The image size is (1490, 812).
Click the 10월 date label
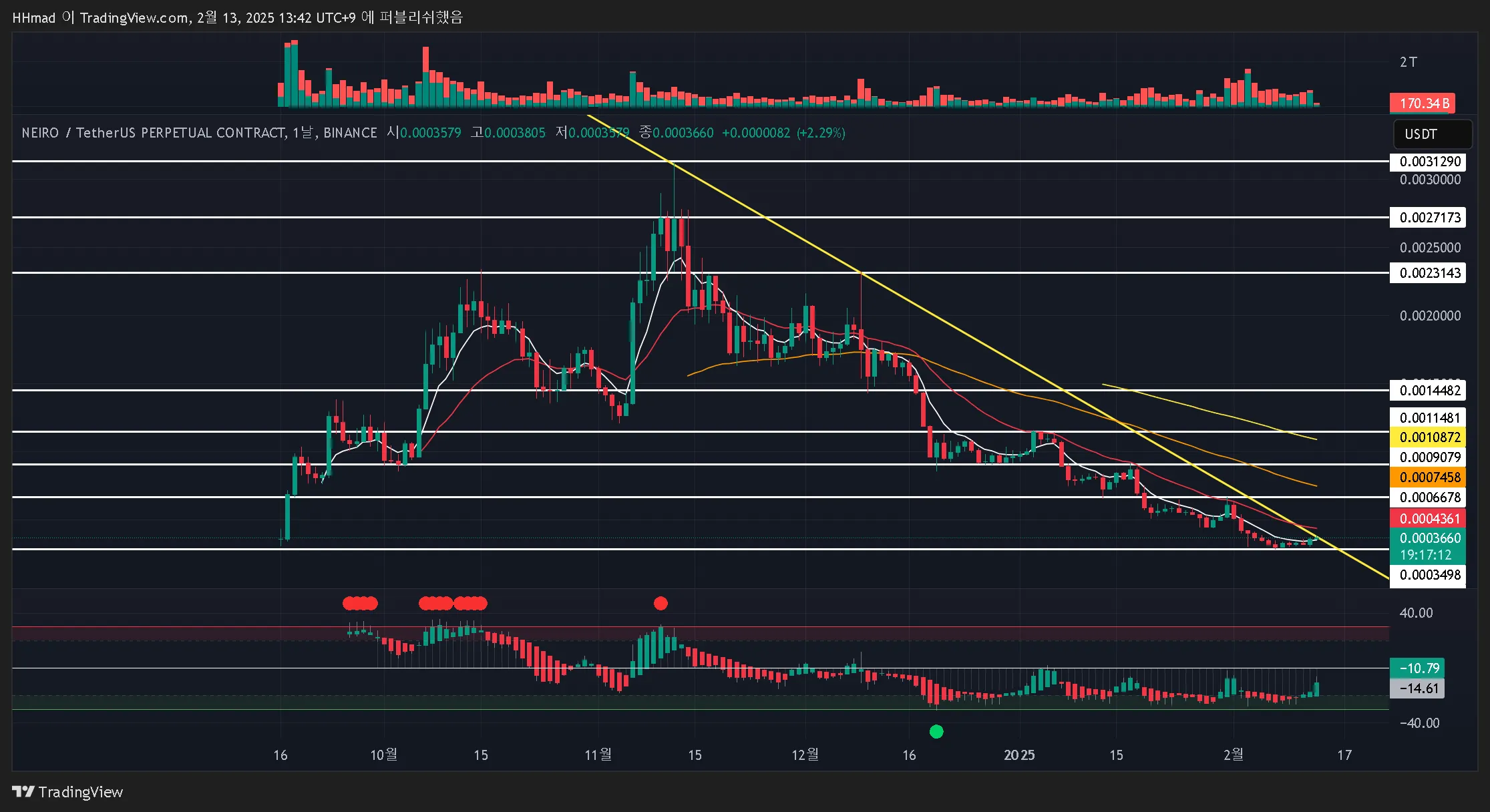[383, 755]
